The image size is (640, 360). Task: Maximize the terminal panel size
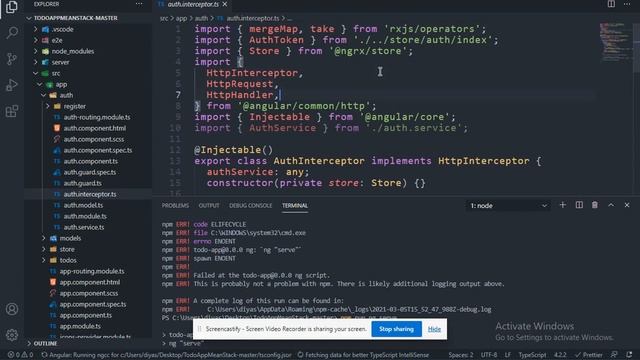(611, 205)
